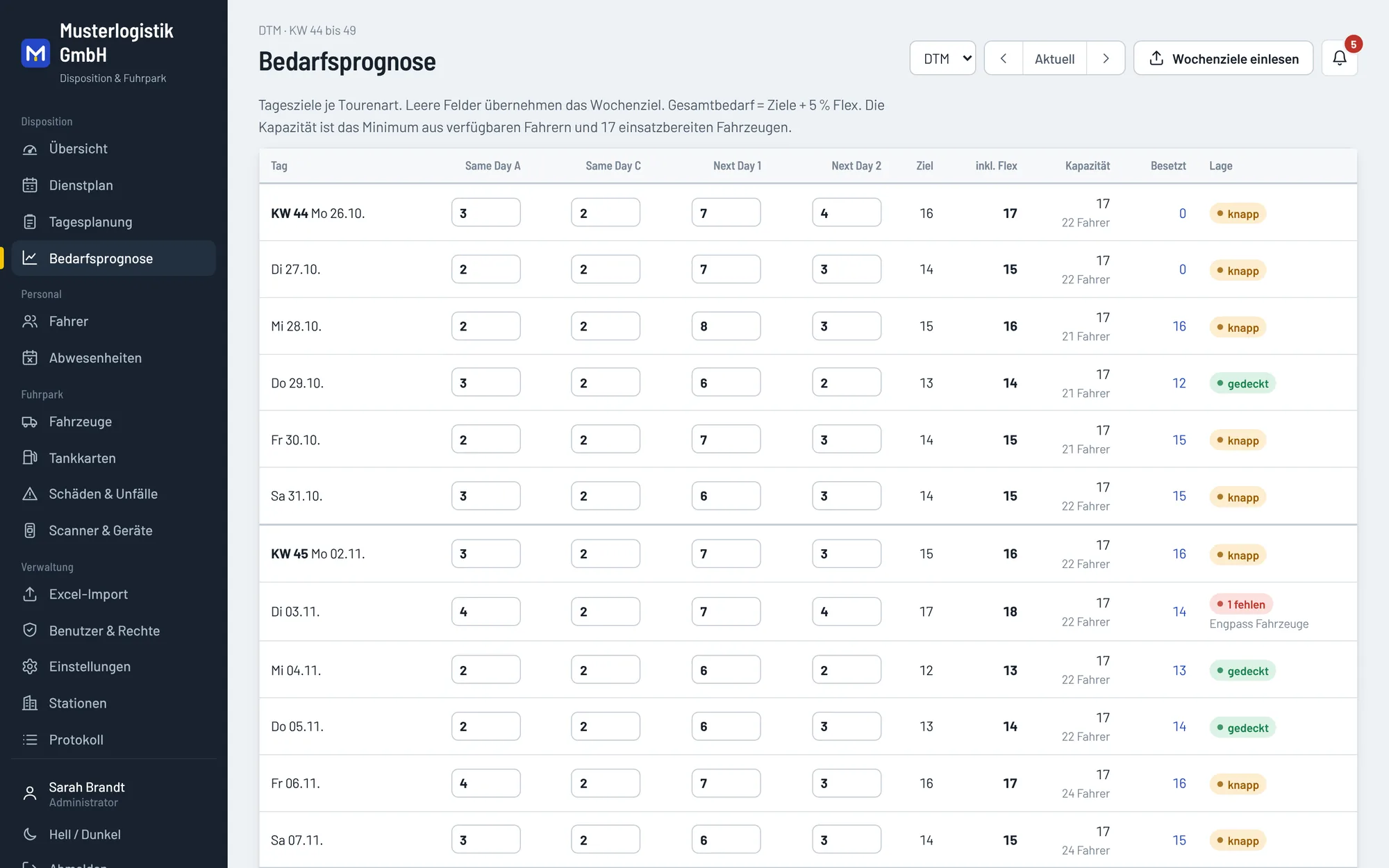
Task: Go to next week with right chevron
Action: point(1106,58)
